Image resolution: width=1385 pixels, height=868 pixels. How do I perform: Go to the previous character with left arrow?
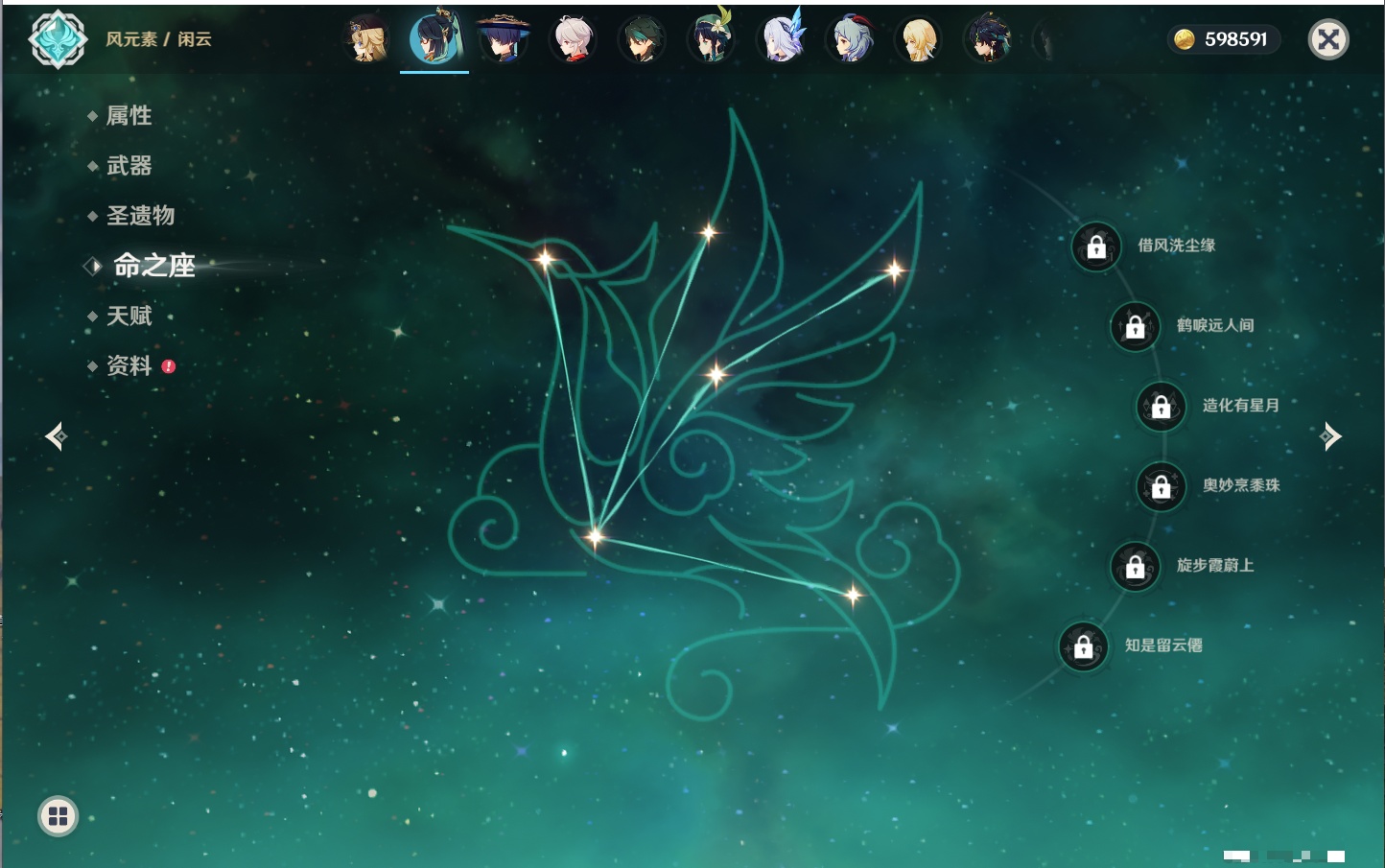coord(56,436)
